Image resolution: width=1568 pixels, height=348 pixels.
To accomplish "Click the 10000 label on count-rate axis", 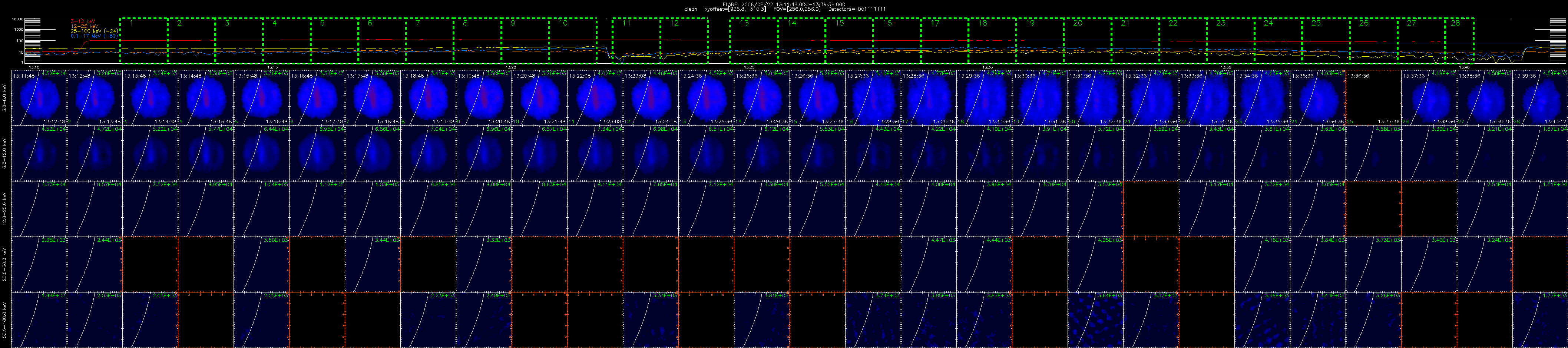I will pos(18,20).
